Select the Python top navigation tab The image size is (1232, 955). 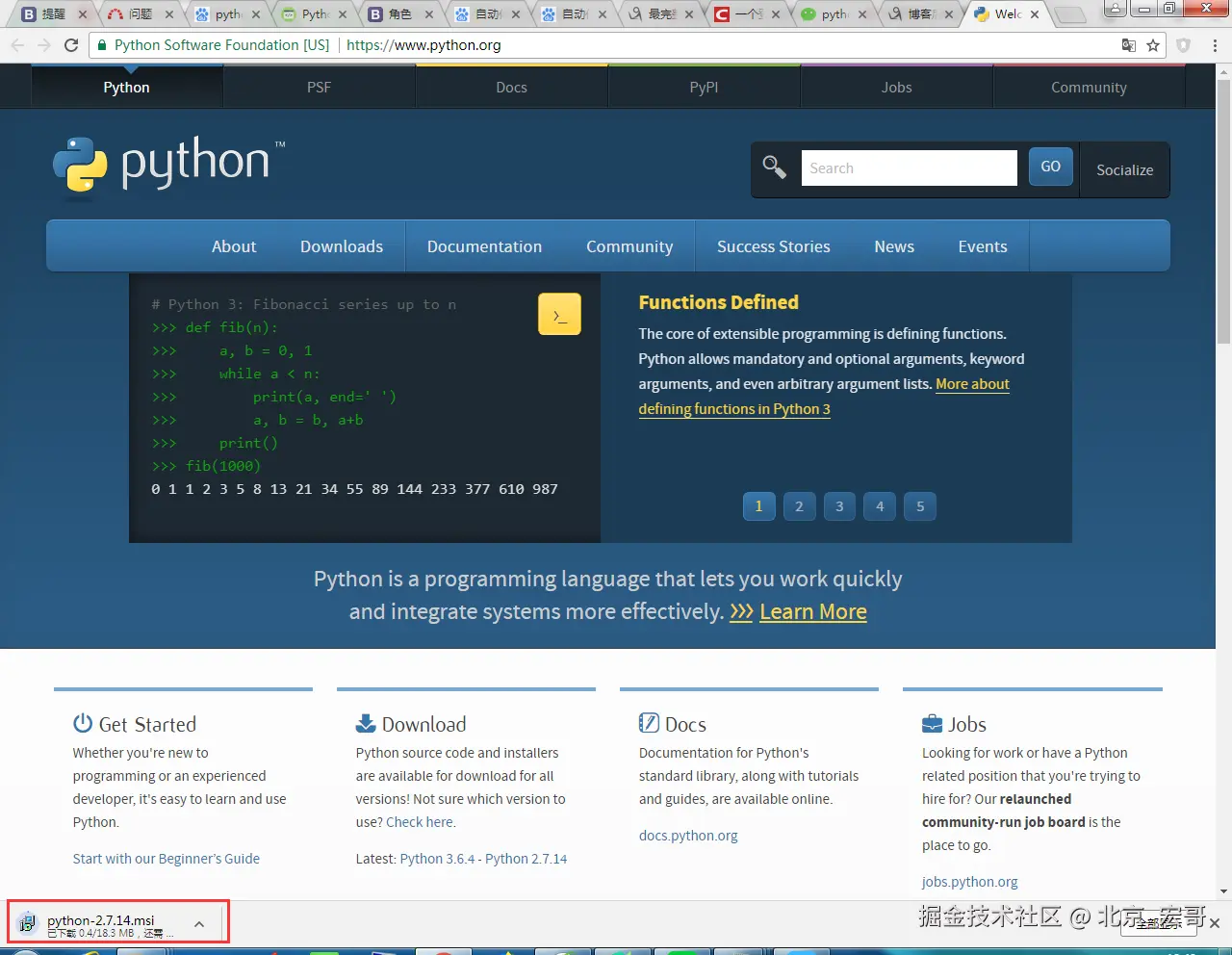[126, 87]
